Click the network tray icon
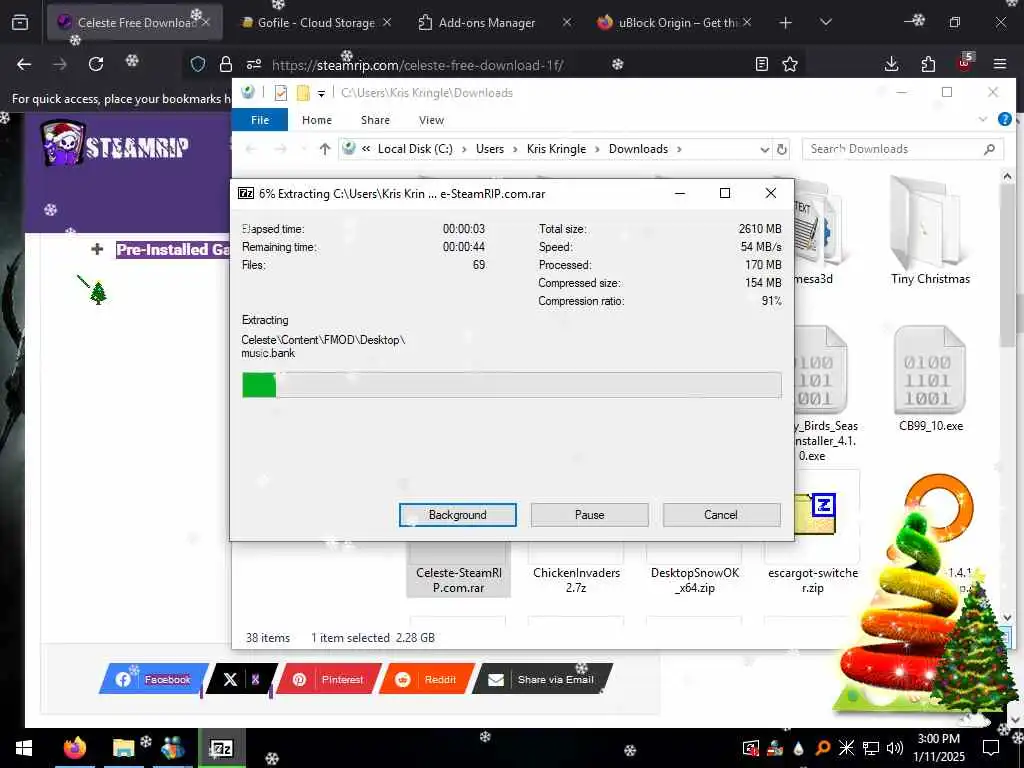 pyautogui.click(x=871, y=748)
